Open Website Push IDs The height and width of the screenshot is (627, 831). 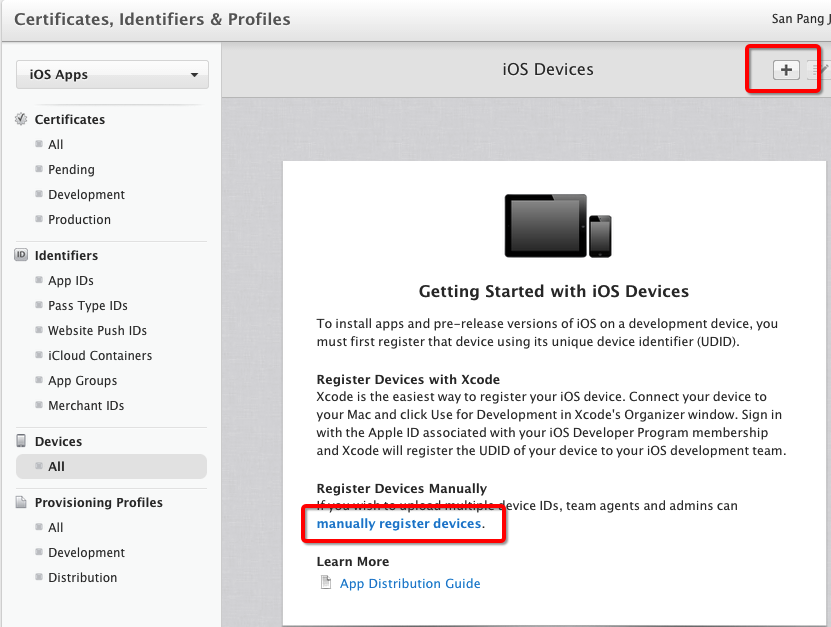pos(97,330)
